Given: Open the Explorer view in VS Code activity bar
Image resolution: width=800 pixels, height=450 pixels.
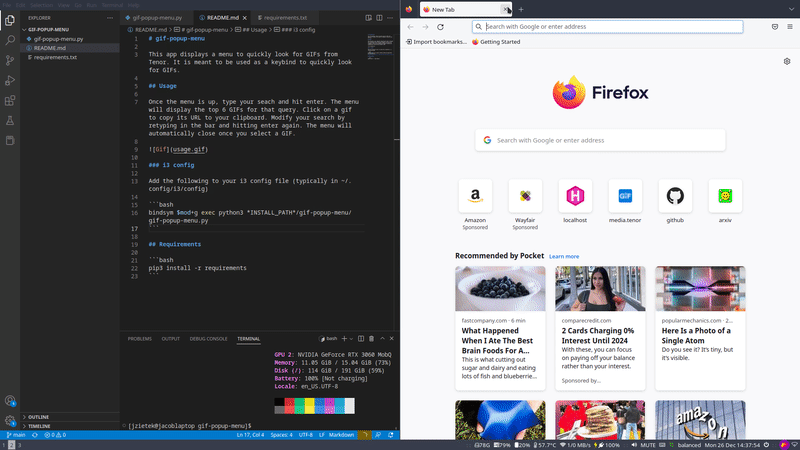Looking at the screenshot, I should [10, 20].
